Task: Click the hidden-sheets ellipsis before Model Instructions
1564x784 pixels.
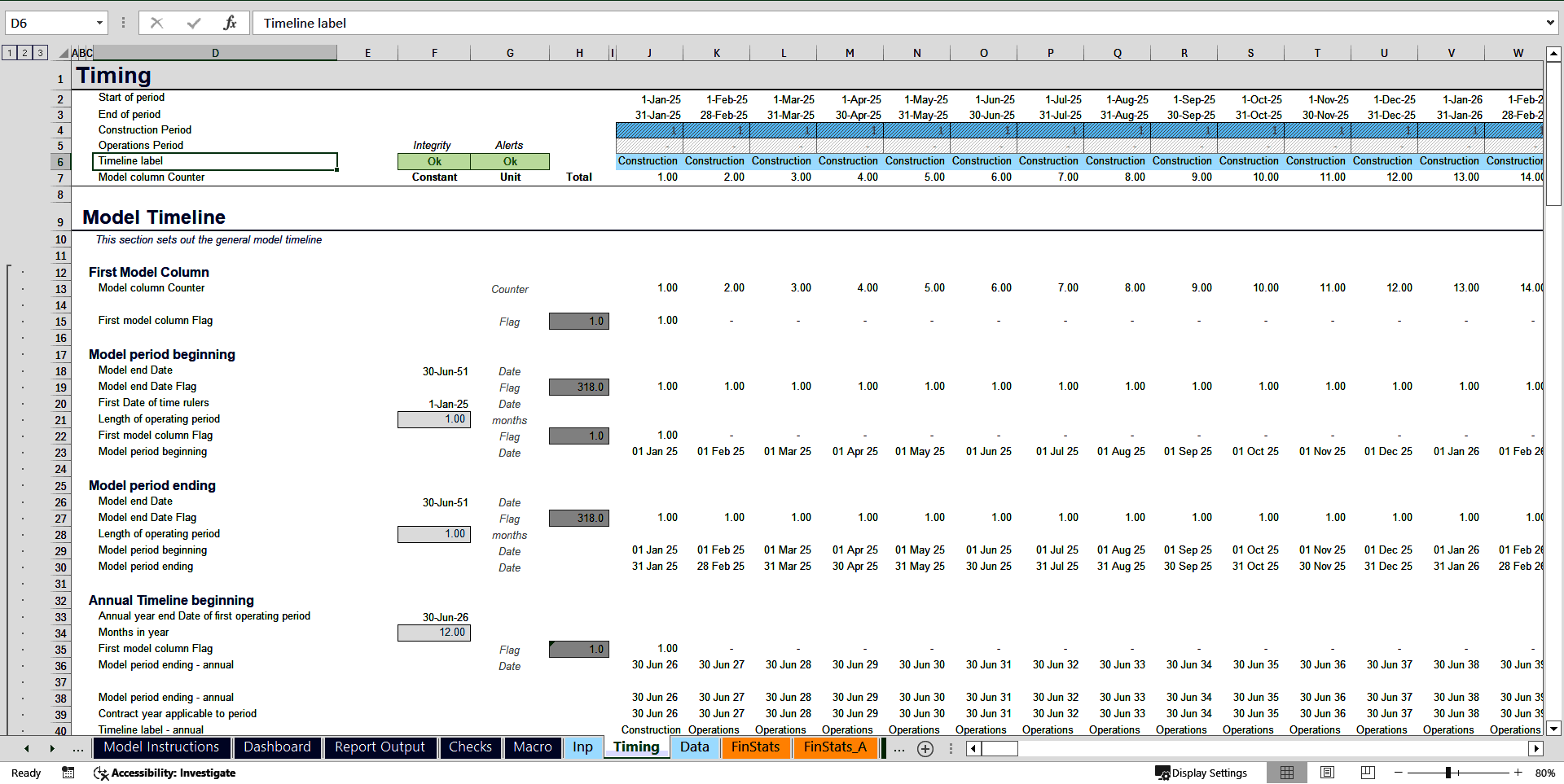Action: tap(78, 748)
